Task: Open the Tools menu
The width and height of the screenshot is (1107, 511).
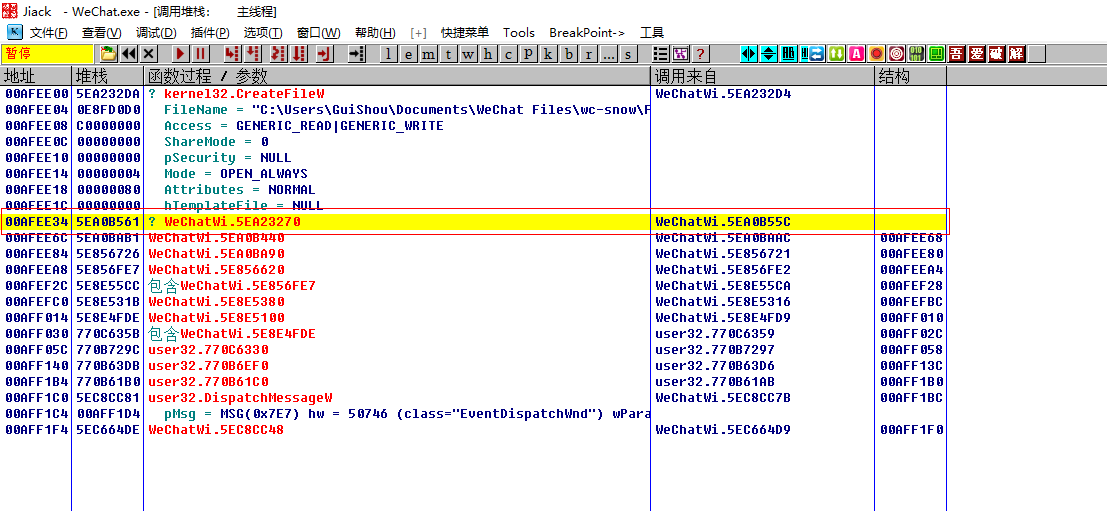Action: (x=519, y=32)
